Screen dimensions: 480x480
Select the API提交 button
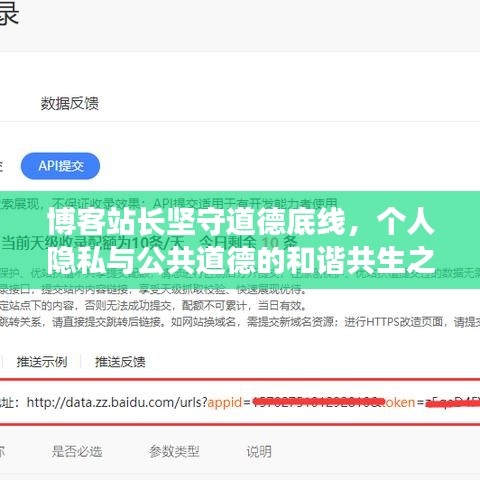coord(60,166)
